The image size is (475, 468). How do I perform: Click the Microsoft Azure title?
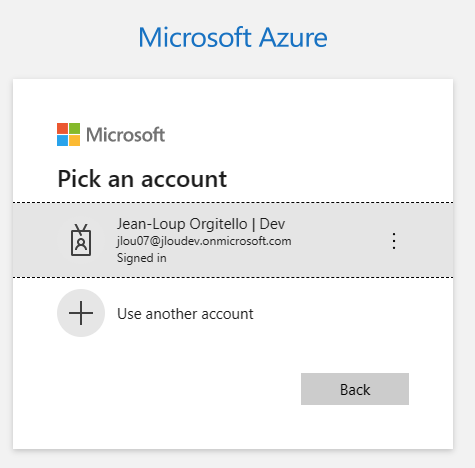[x=233, y=37]
